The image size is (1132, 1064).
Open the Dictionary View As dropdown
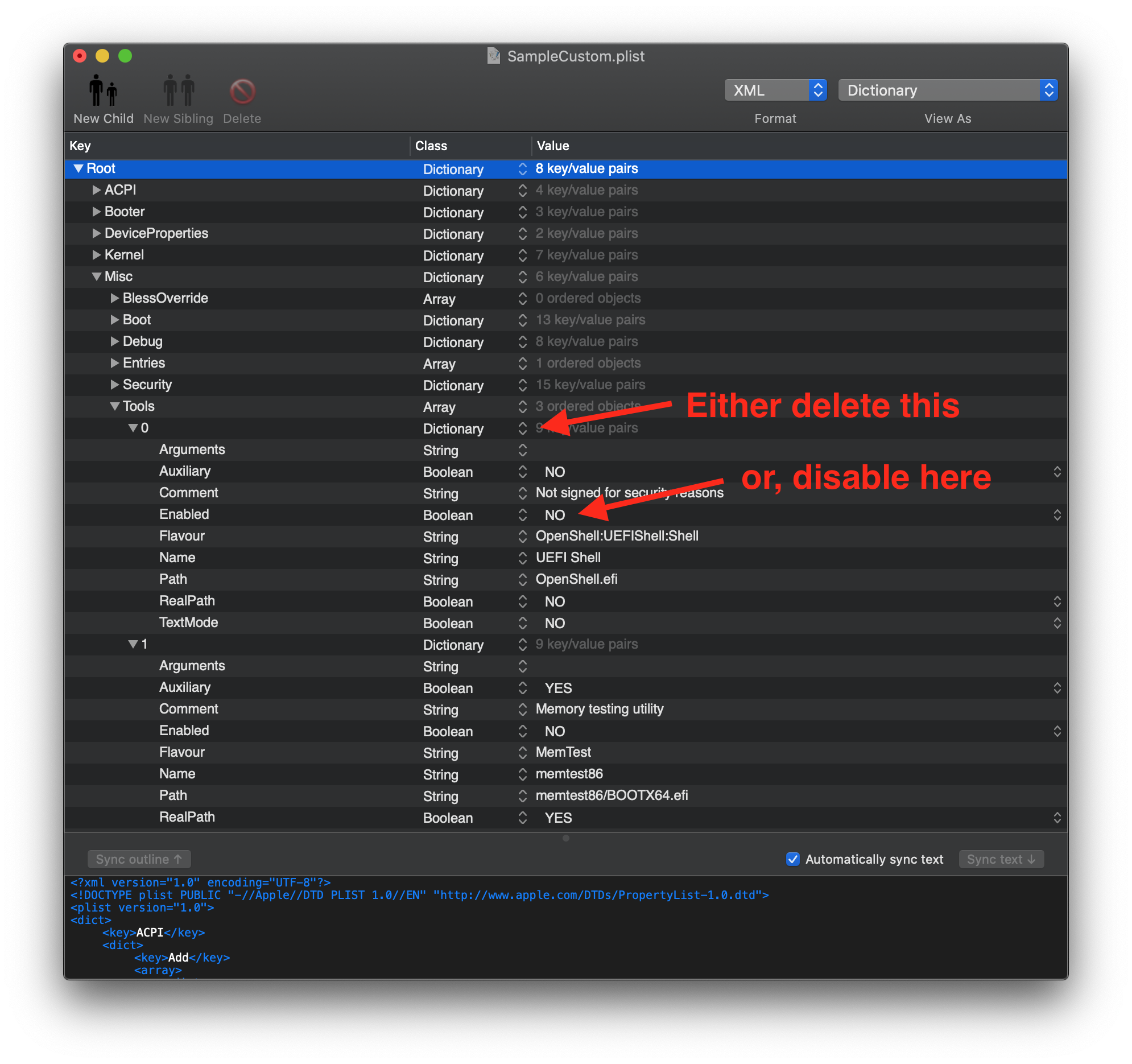click(x=948, y=90)
